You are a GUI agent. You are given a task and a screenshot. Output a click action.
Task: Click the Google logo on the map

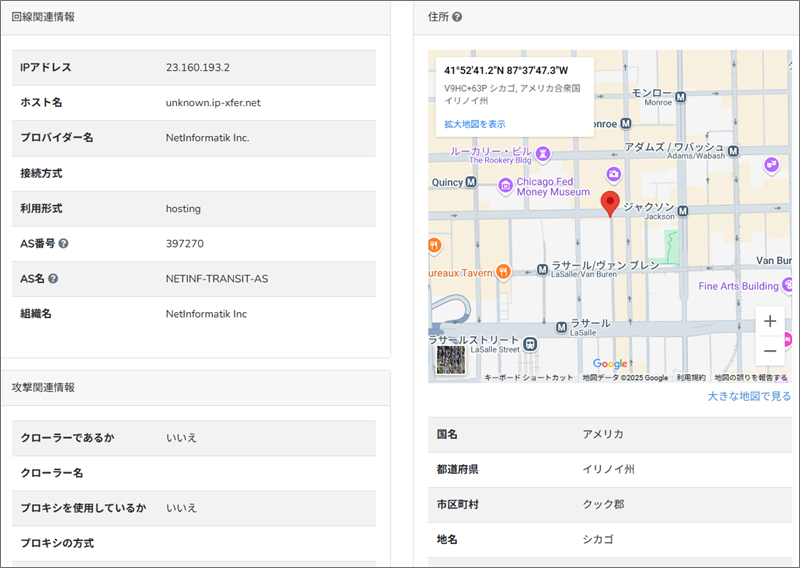click(610, 363)
